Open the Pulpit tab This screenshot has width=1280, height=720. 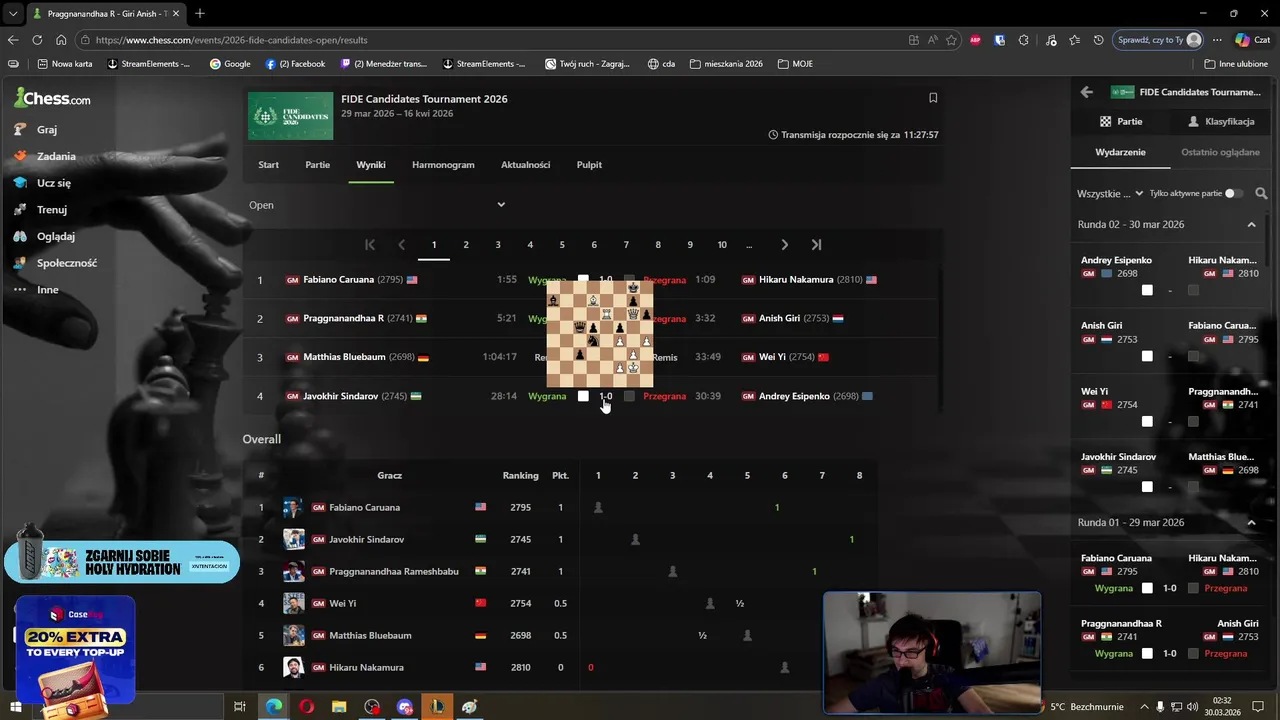[x=589, y=165]
